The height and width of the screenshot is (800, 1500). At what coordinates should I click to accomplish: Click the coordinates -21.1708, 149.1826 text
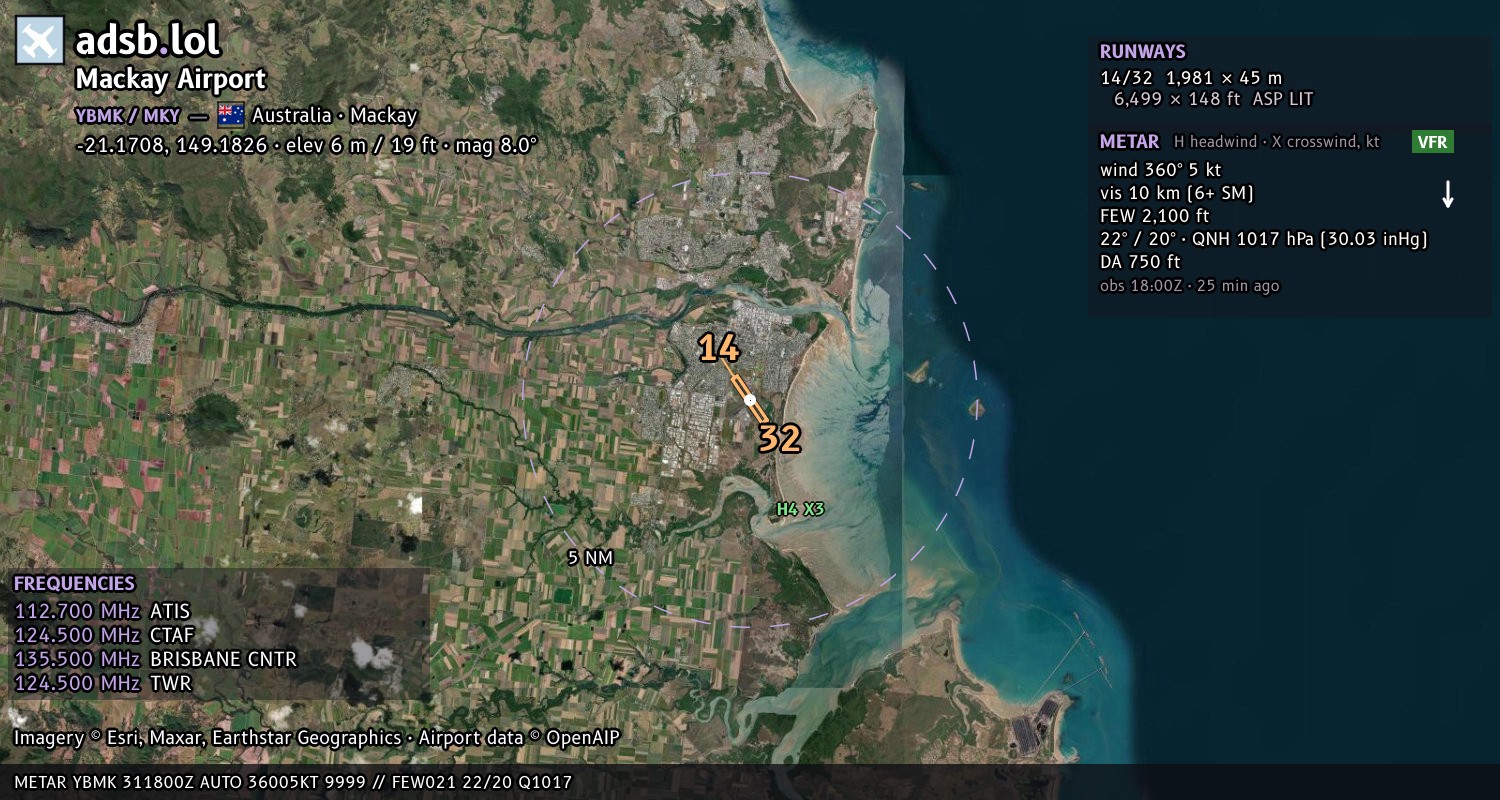pos(172,146)
